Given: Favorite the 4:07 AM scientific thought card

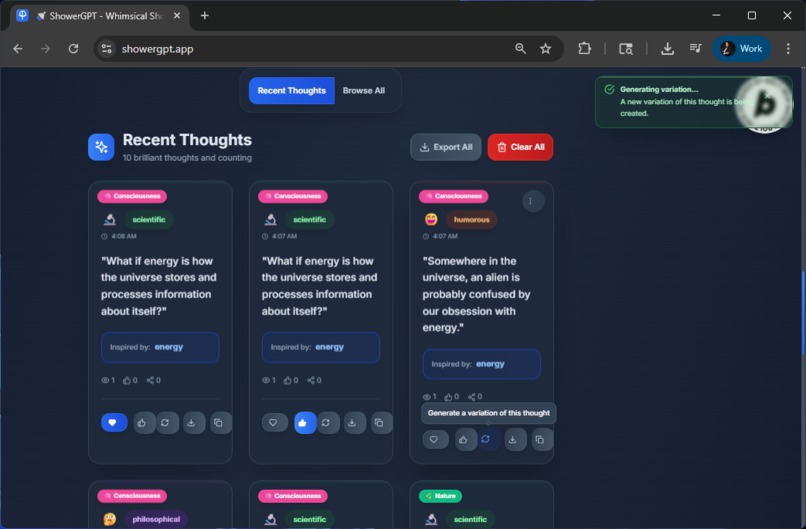Looking at the screenshot, I should pos(273,423).
